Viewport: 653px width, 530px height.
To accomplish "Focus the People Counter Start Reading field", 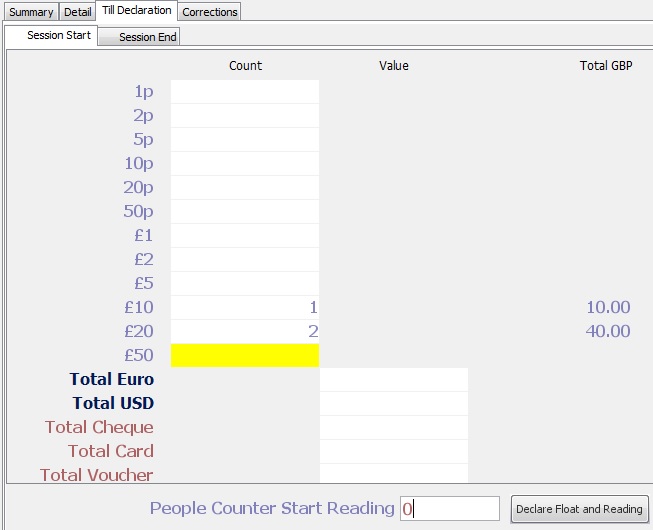I will pyautogui.click(x=450, y=508).
